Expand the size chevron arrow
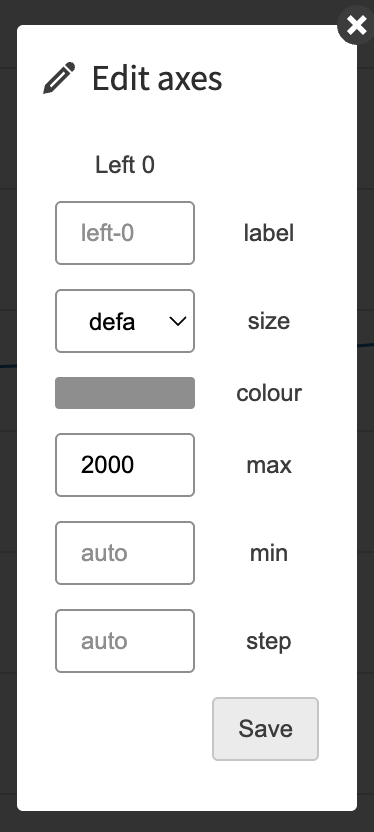 tap(177, 321)
